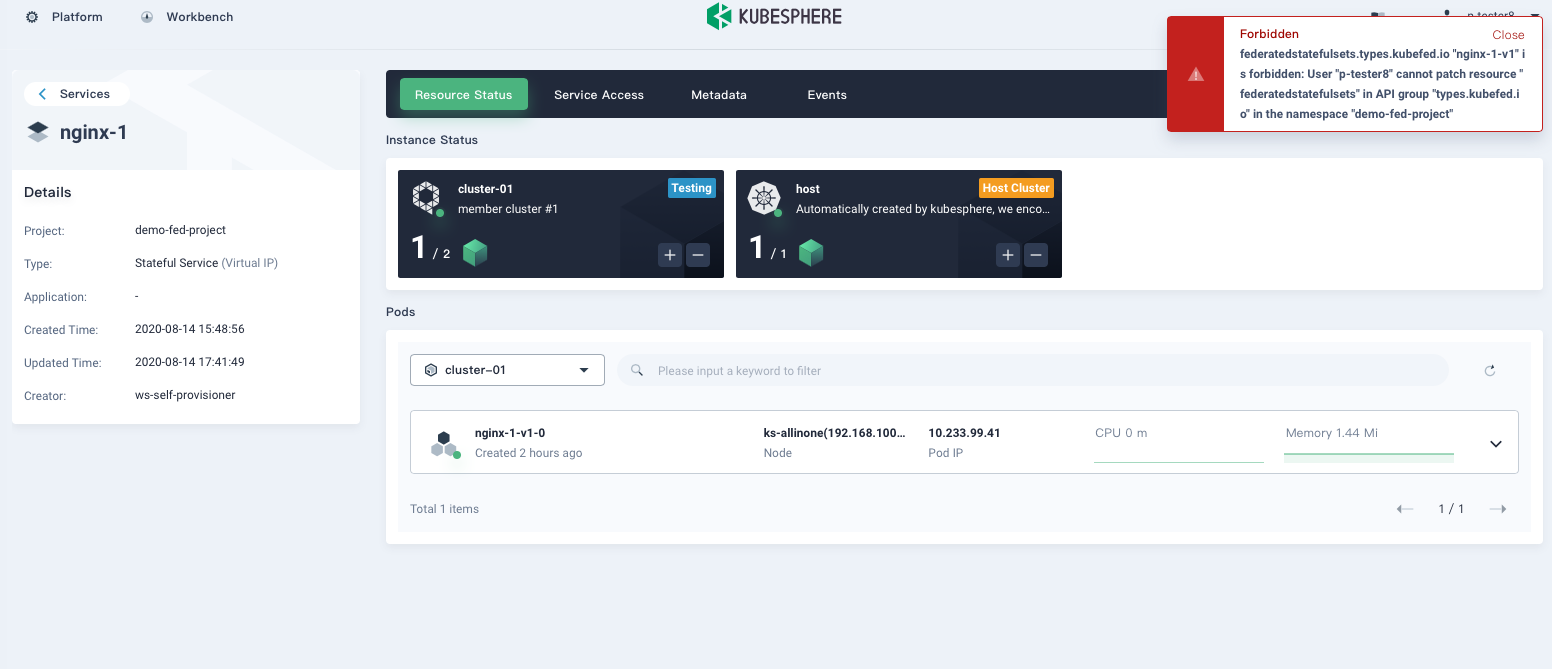Click the cluster-01 cluster icon
This screenshot has height=669, width=1552.
click(427, 197)
